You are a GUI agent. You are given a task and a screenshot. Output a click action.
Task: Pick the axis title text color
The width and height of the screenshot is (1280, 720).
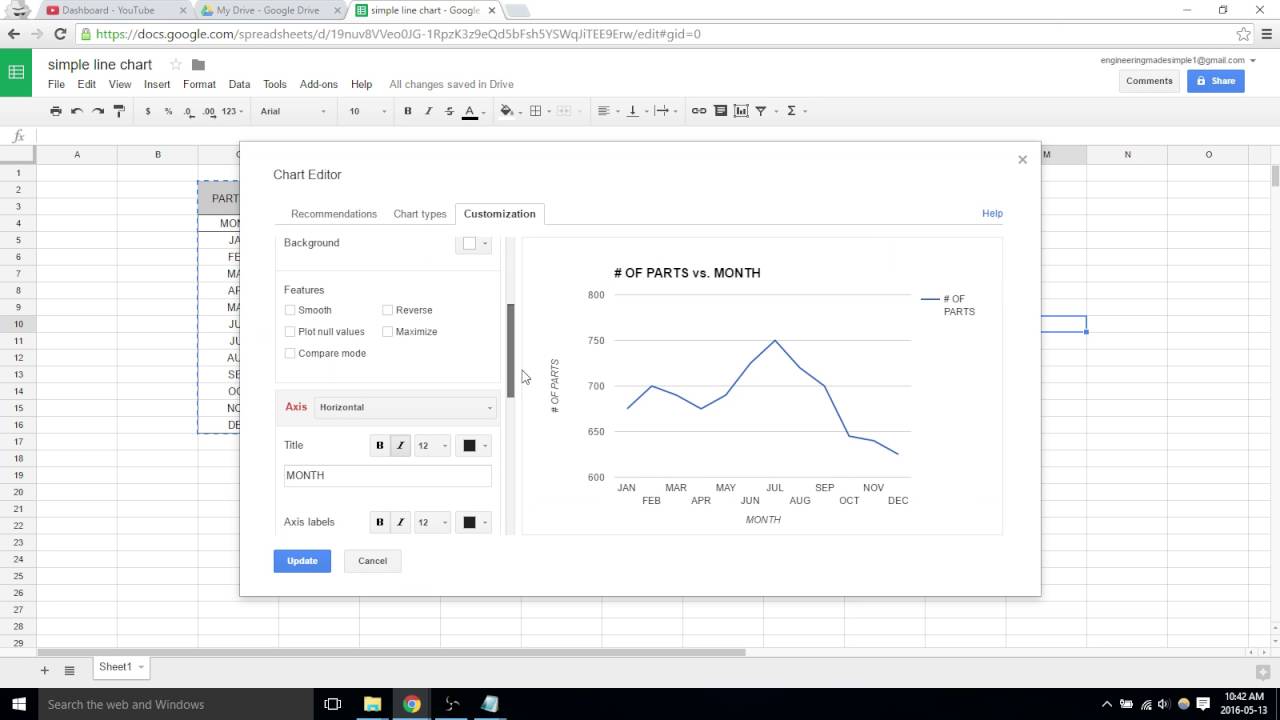pyautogui.click(x=474, y=445)
